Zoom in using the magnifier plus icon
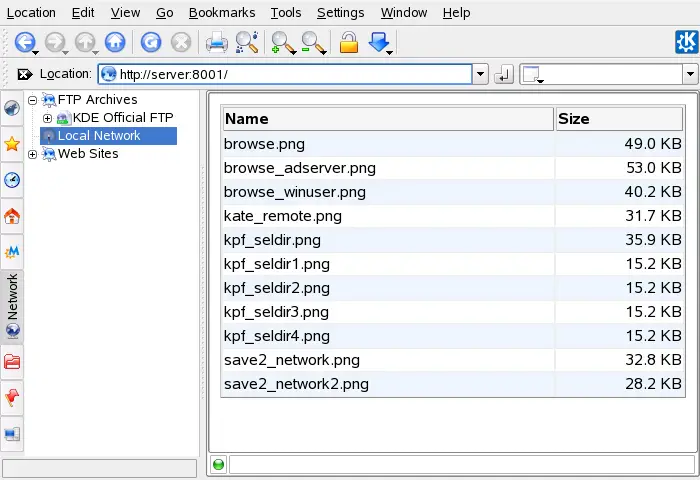The height and width of the screenshot is (480, 700). click(x=281, y=42)
